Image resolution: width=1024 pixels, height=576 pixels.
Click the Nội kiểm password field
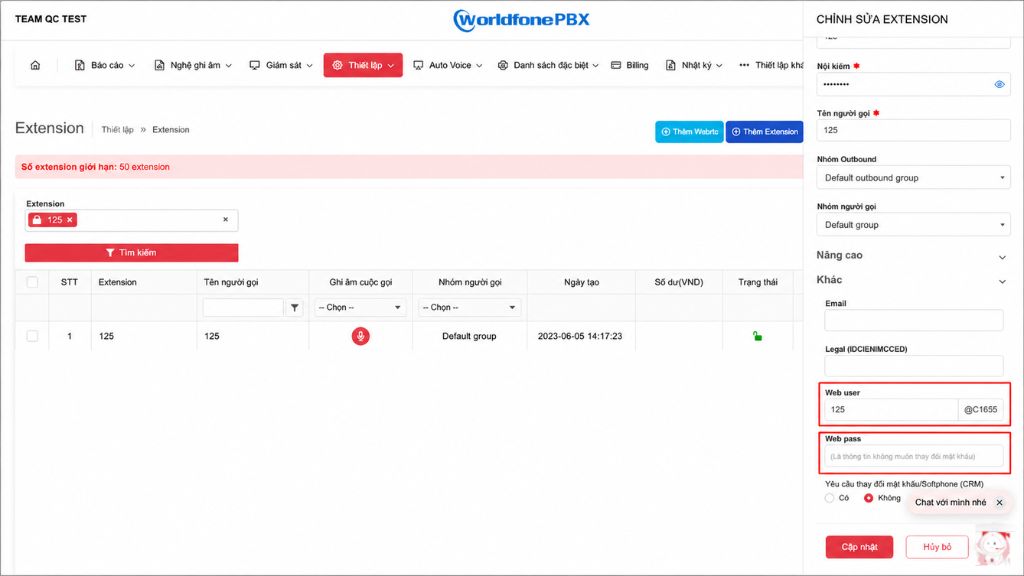pos(913,84)
